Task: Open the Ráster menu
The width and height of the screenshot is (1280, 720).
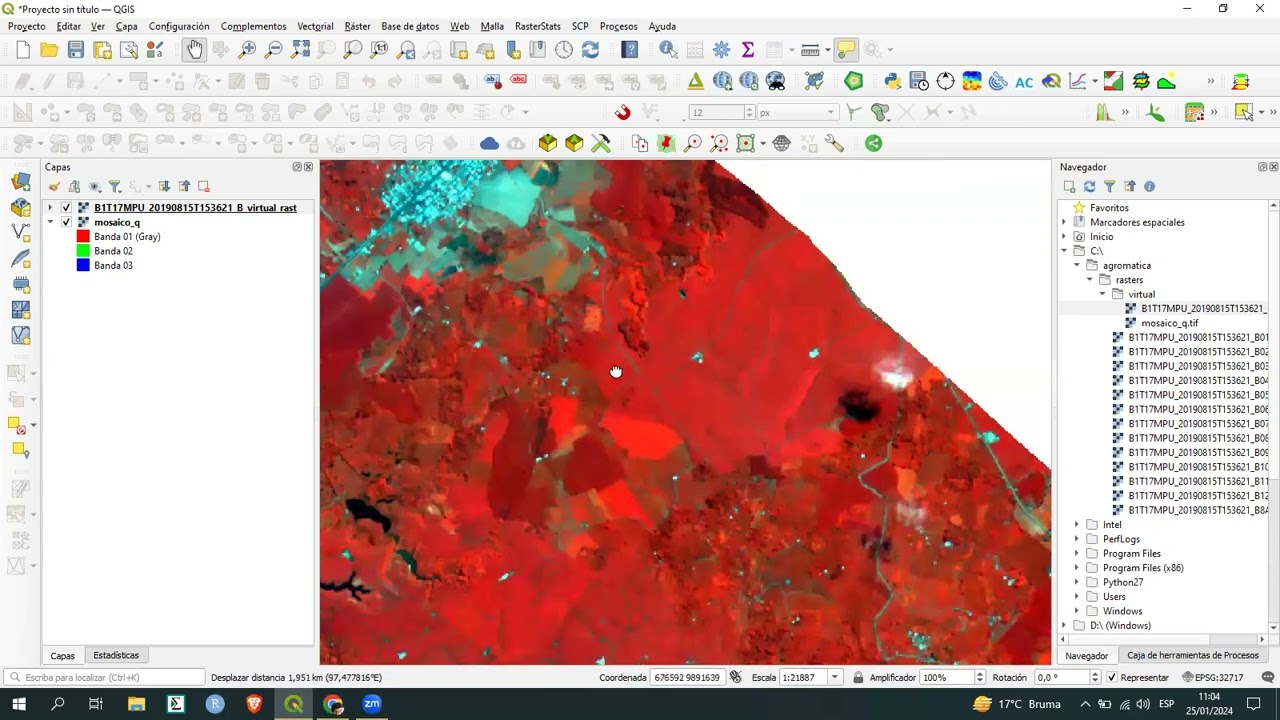Action: point(357,26)
